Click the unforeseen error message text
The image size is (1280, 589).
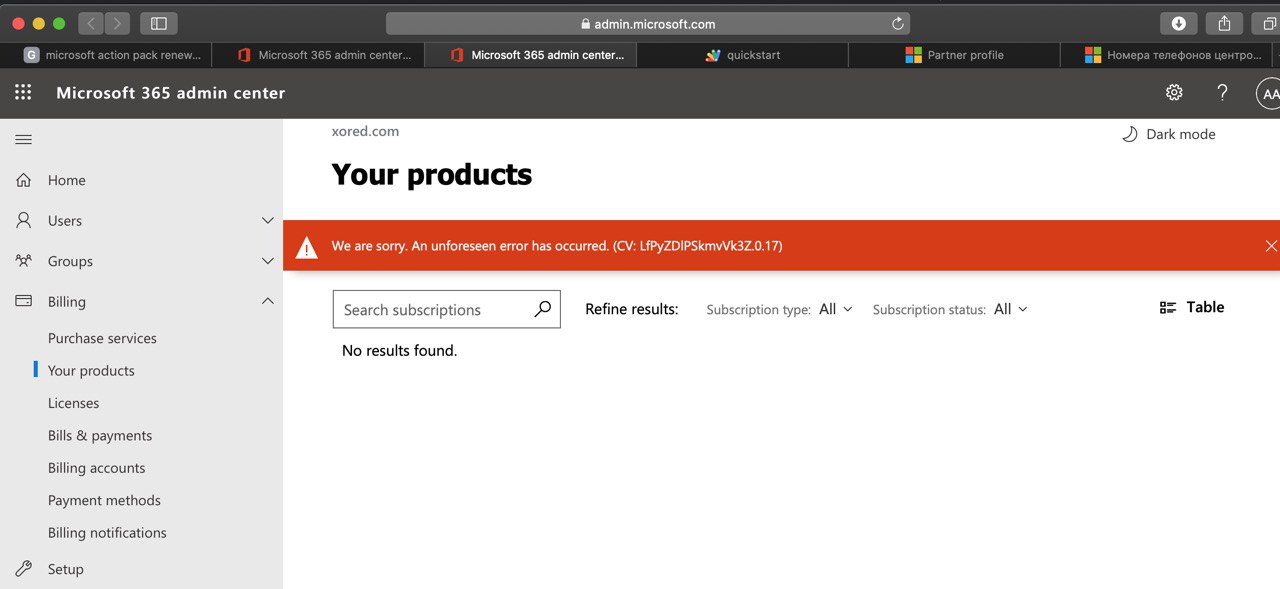point(557,246)
